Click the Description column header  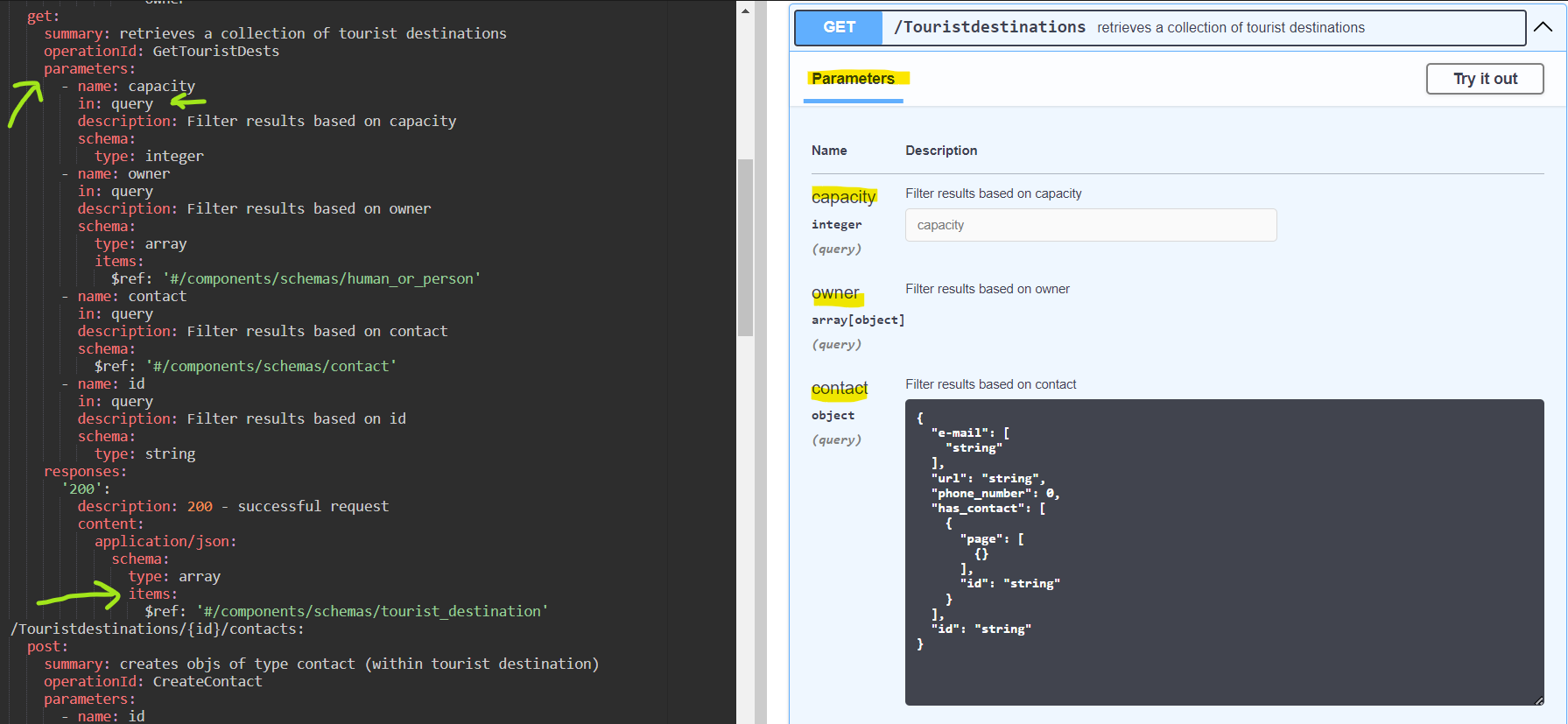click(x=941, y=151)
